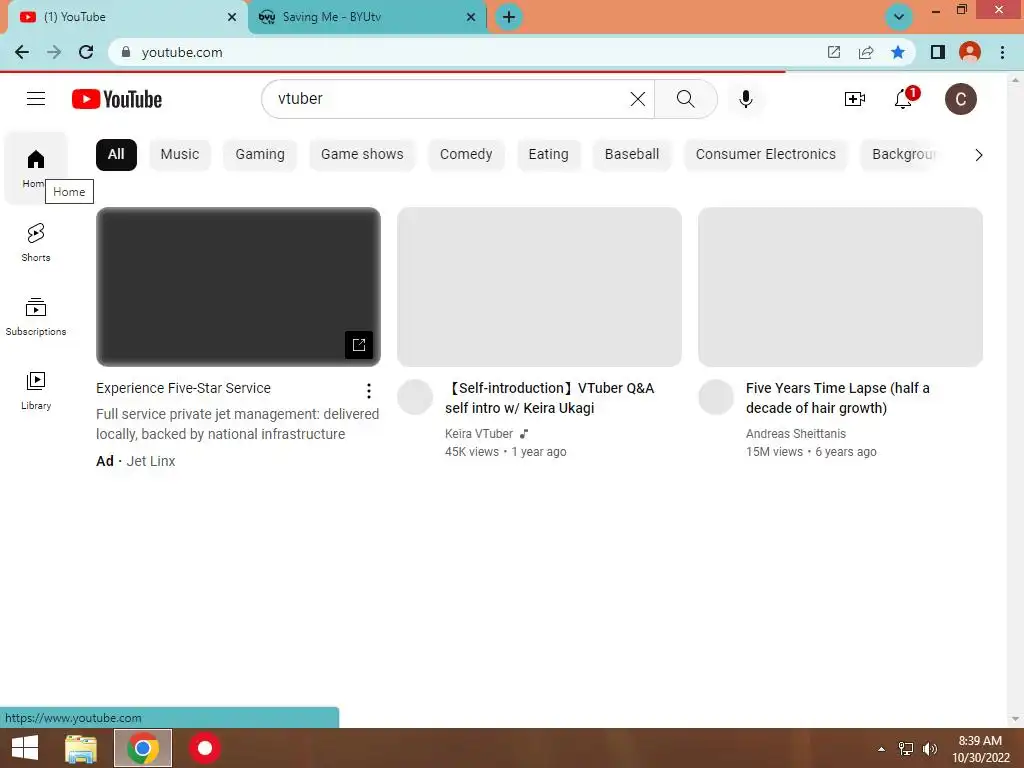Go to Home in the sidebar
The image size is (1024, 768).
point(35,168)
